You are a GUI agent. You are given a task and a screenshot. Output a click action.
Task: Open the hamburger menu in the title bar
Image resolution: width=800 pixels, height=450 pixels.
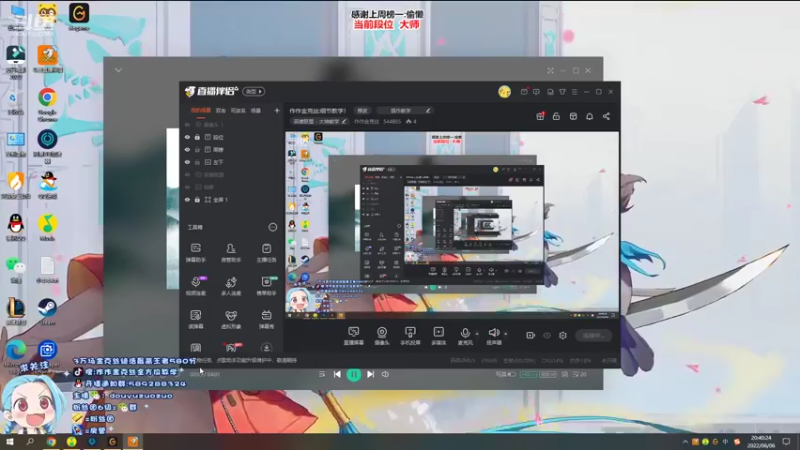(574, 92)
